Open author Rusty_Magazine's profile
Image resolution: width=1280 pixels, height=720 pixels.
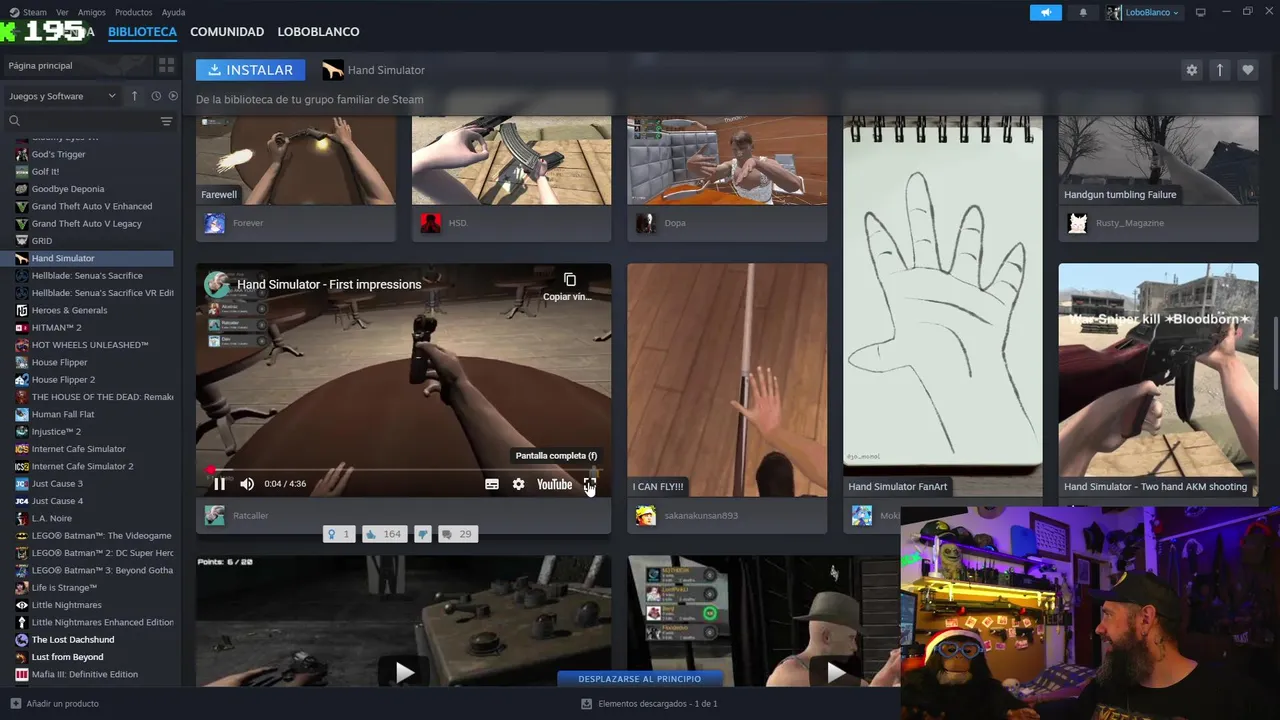pos(1130,223)
